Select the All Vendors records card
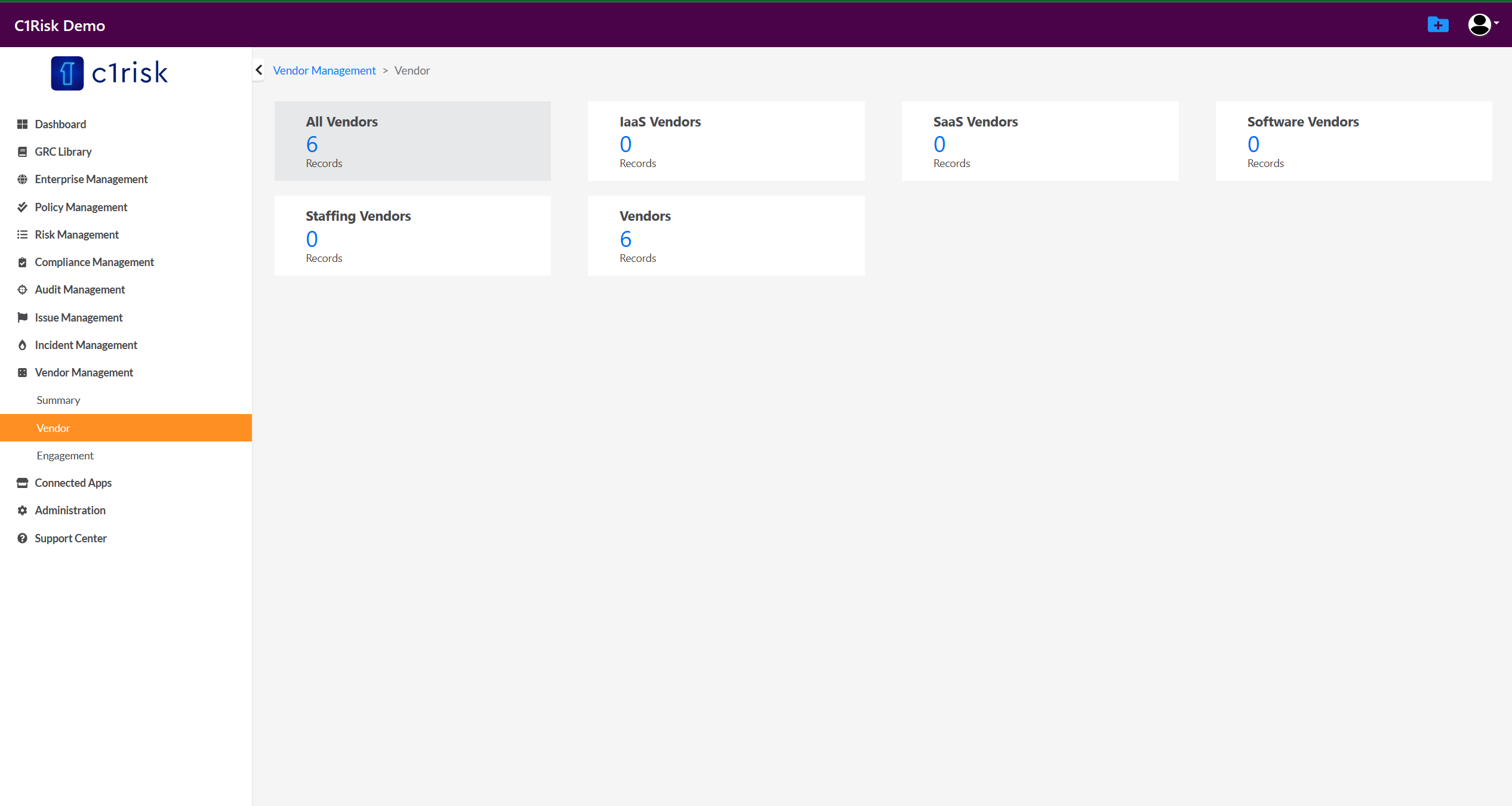Screen dimensions: 1512x806 point(412,141)
